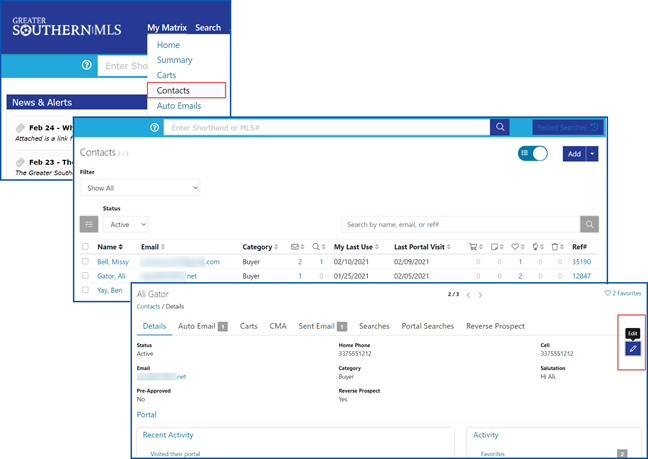Click the magnifier search button beside MLS# field
This screenshot has height=459, width=648.
point(500,127)
